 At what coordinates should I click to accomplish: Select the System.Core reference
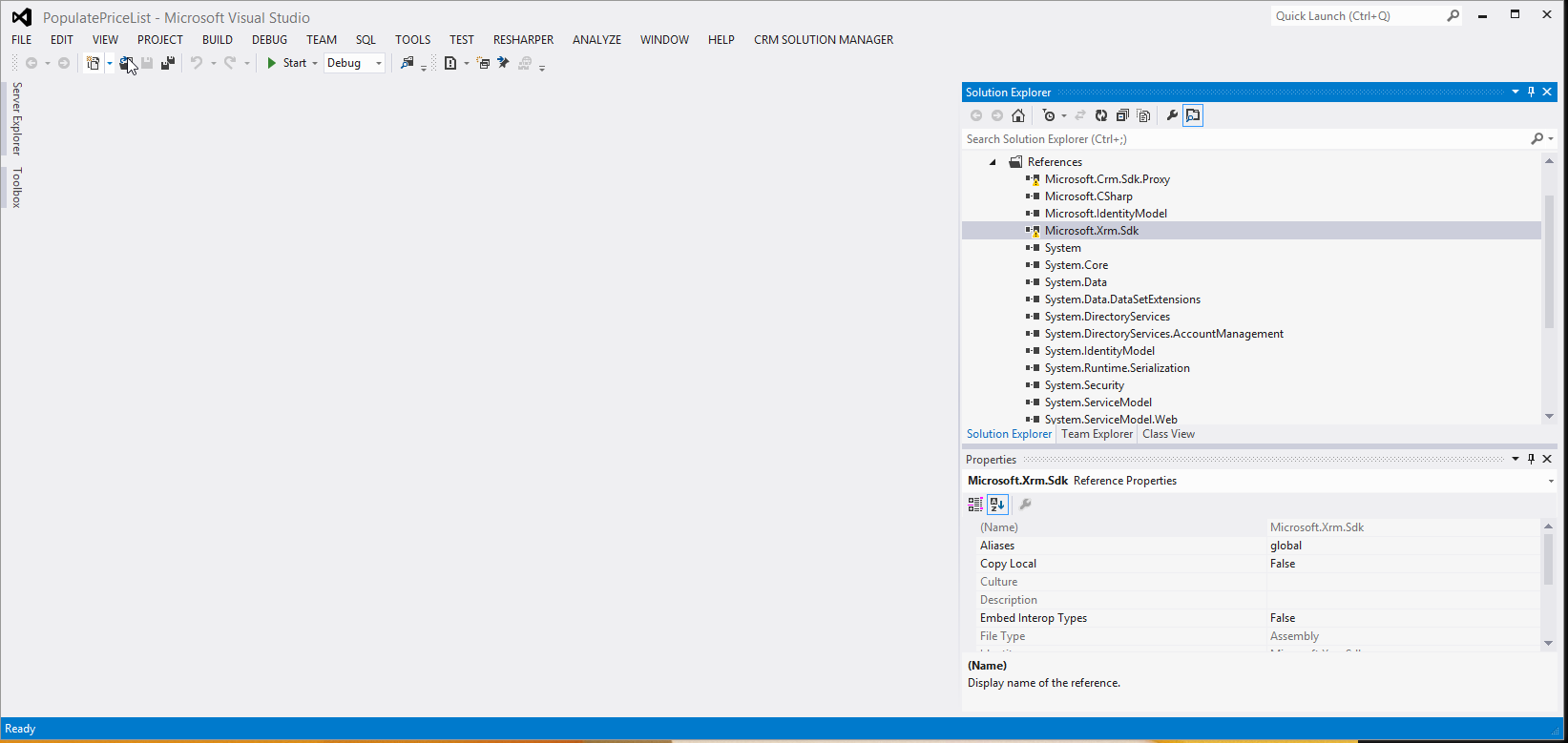[x=1077, y=265]
